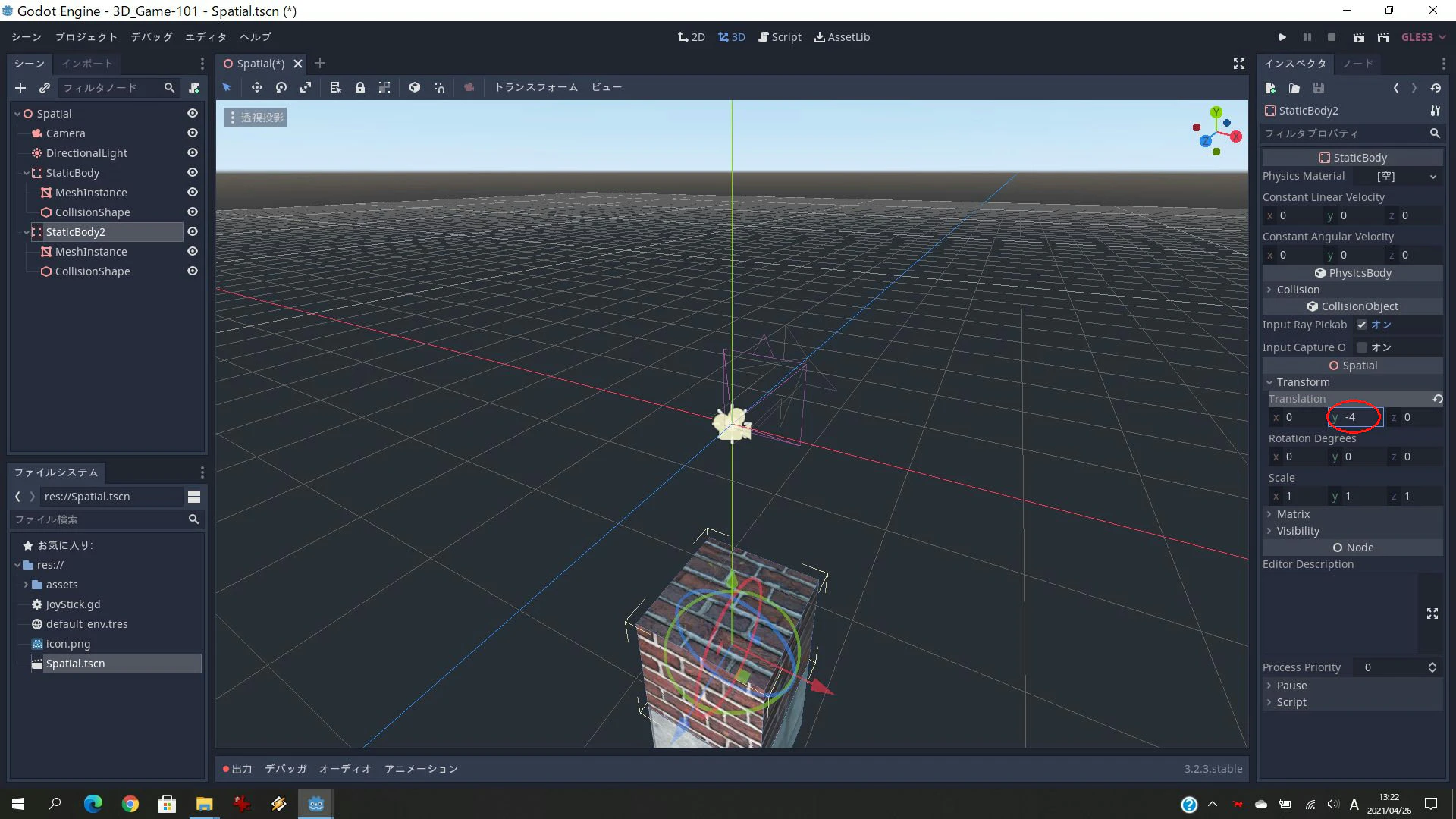Click the lock selected object icon
Image resolution: width=1456 pixels, height=819 pixels.
click(360, 87)
